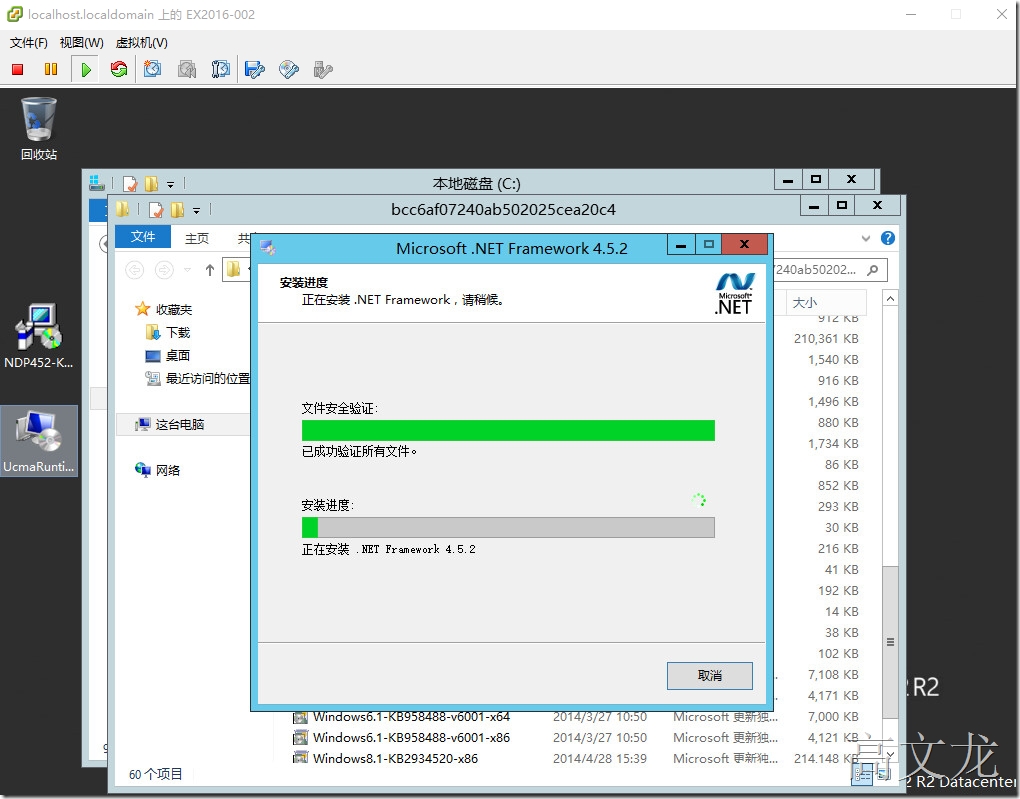
Task: Open Explorer help question mark icon
Action: pyautogui.click(x=888, y=238)
